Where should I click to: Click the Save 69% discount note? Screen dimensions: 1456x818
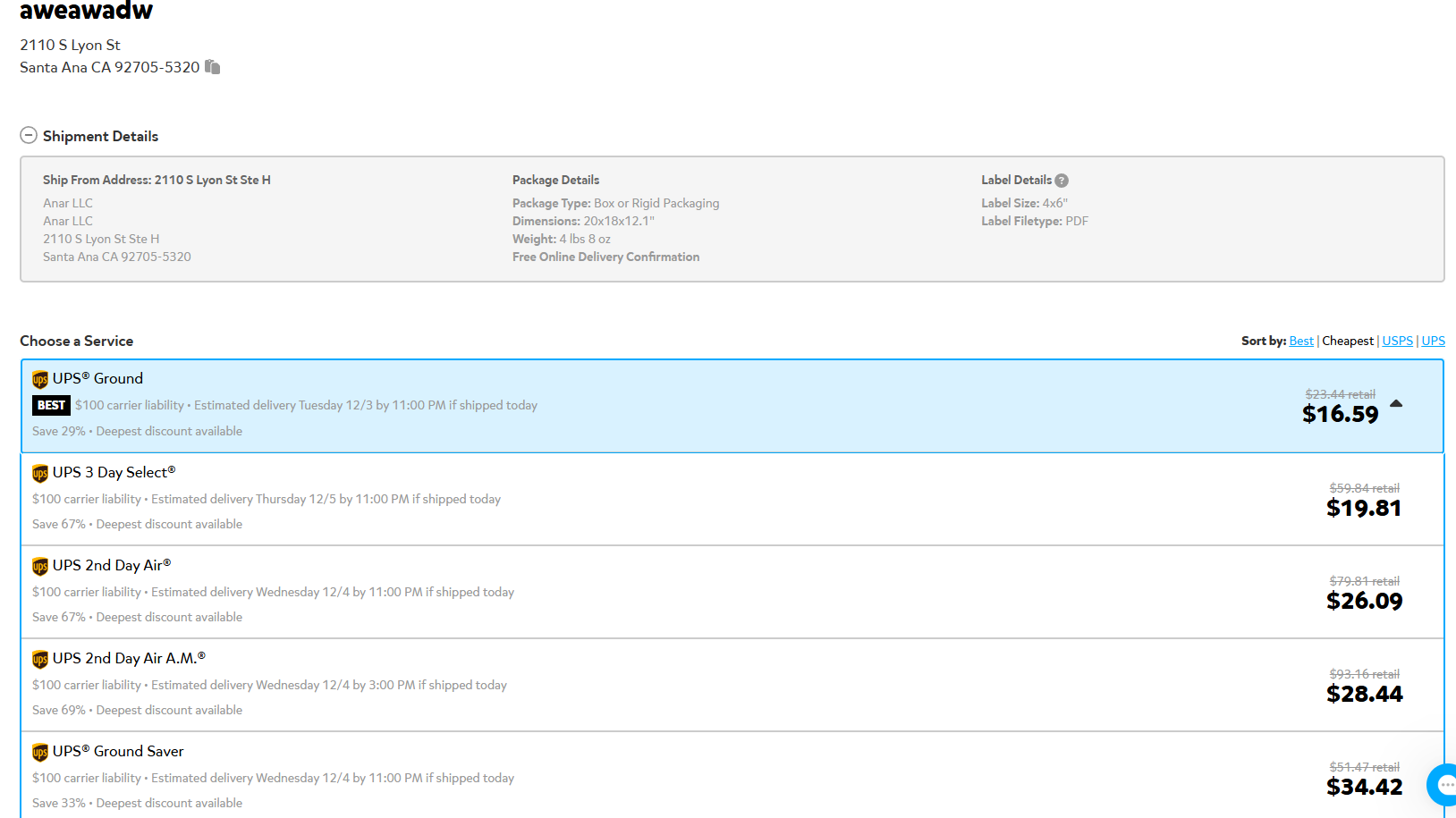click(137, 710)
